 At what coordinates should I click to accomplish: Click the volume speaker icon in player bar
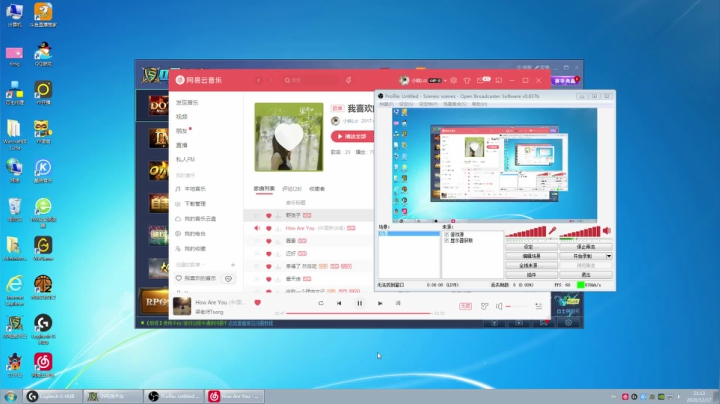[x=499, y=306]
